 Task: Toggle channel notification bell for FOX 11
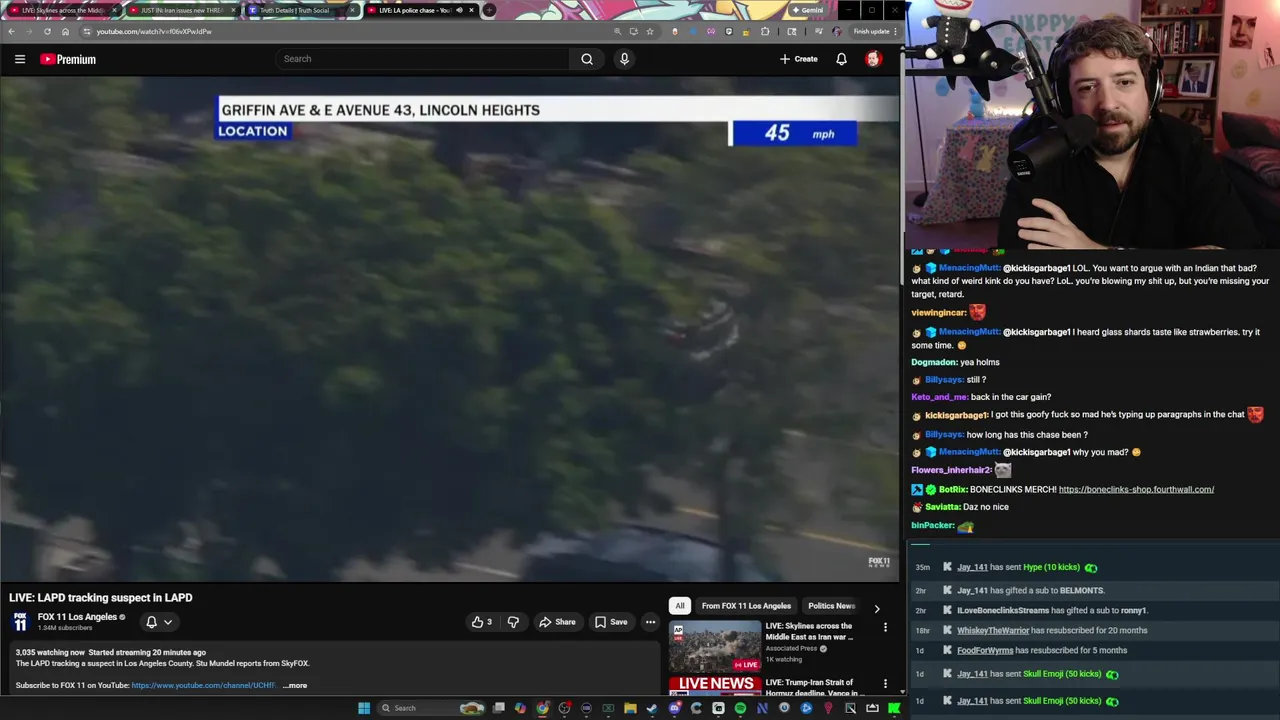tap(151, 622)
